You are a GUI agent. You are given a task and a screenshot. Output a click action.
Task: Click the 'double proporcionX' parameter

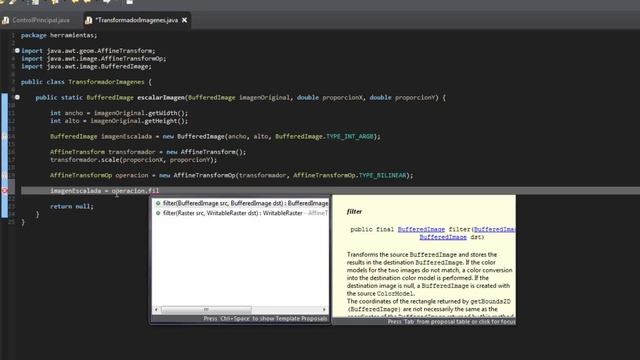coord(329,97)
